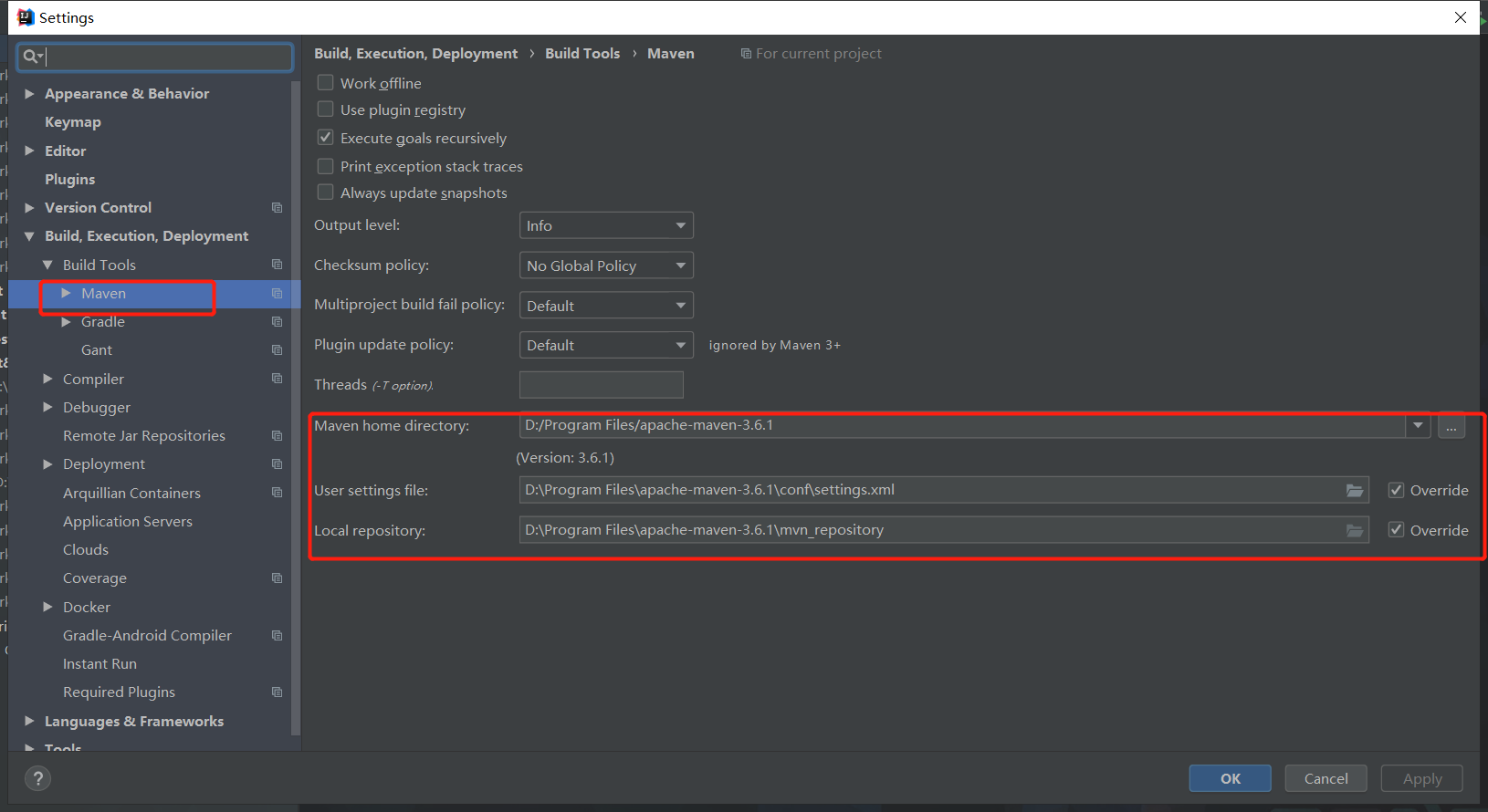Click the Local repository path field
Screen dimensions: 1488x812
coord(944,530)
